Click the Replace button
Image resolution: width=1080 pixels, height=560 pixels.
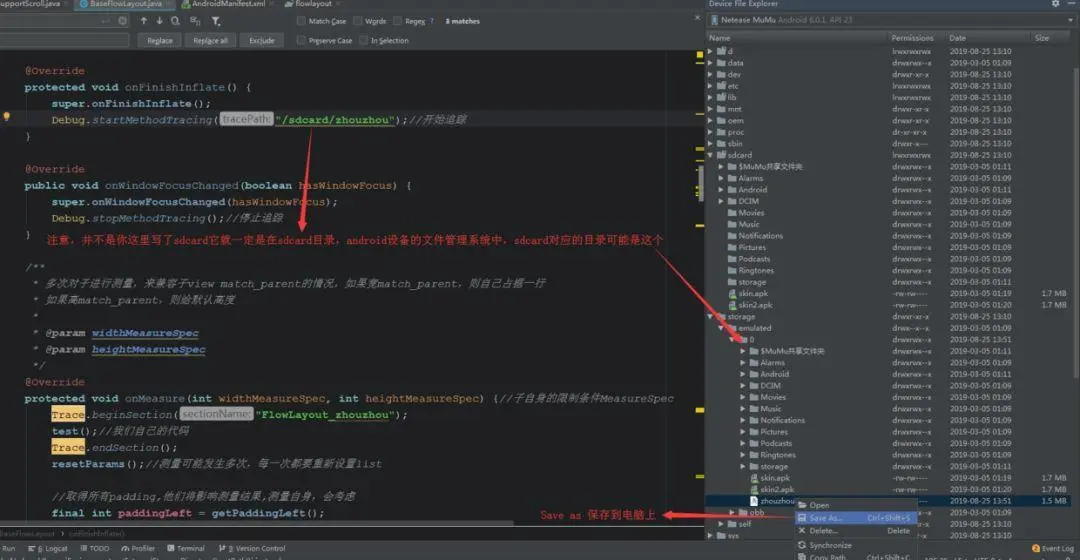(160, 41)
